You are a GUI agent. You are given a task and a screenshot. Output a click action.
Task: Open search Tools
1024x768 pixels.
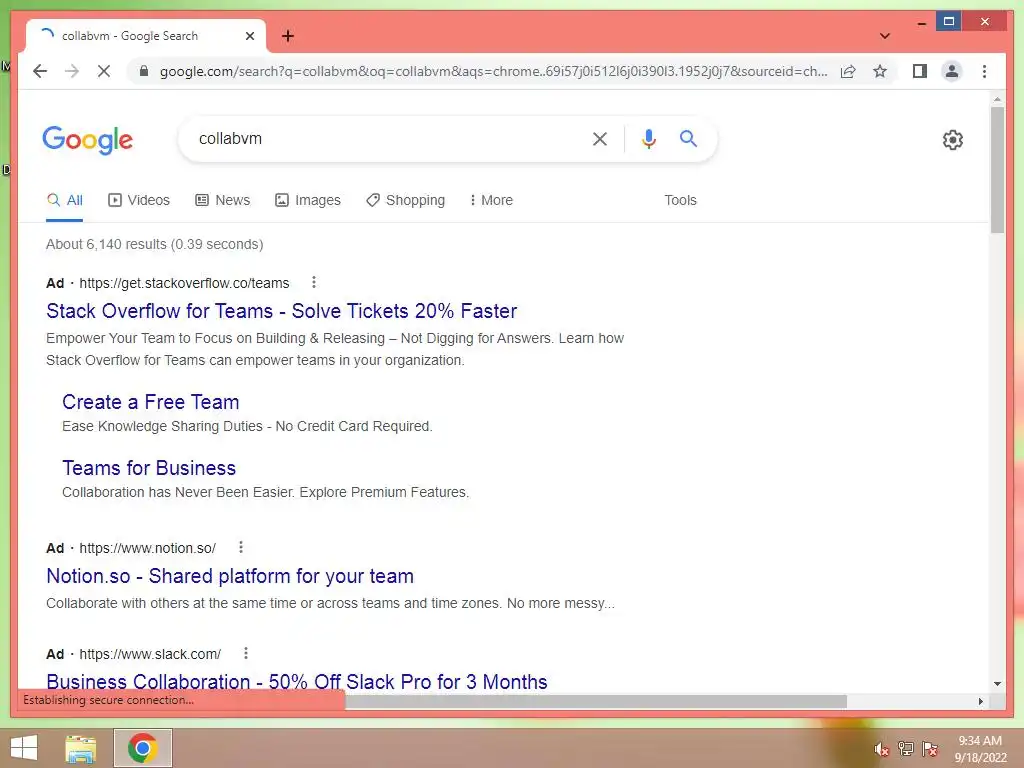click(680, 200)
